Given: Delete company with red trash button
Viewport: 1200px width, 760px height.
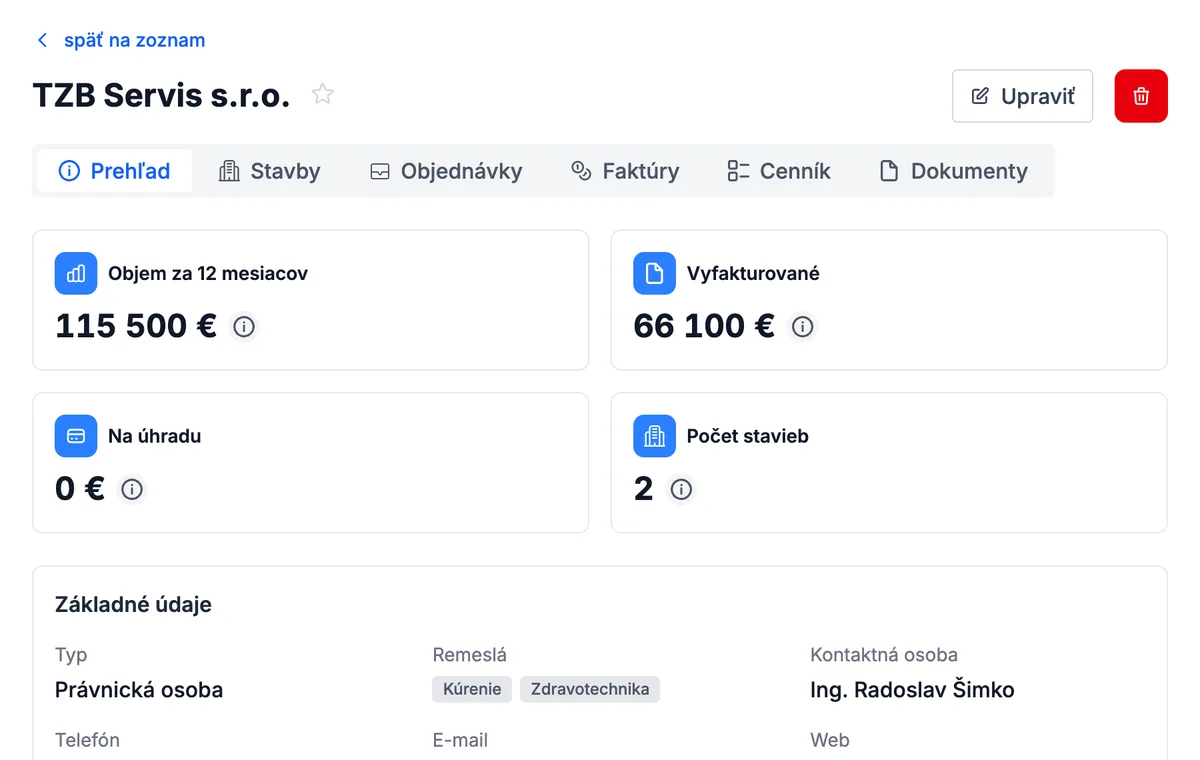Looking at the screenshot, I should [1141, 96].
